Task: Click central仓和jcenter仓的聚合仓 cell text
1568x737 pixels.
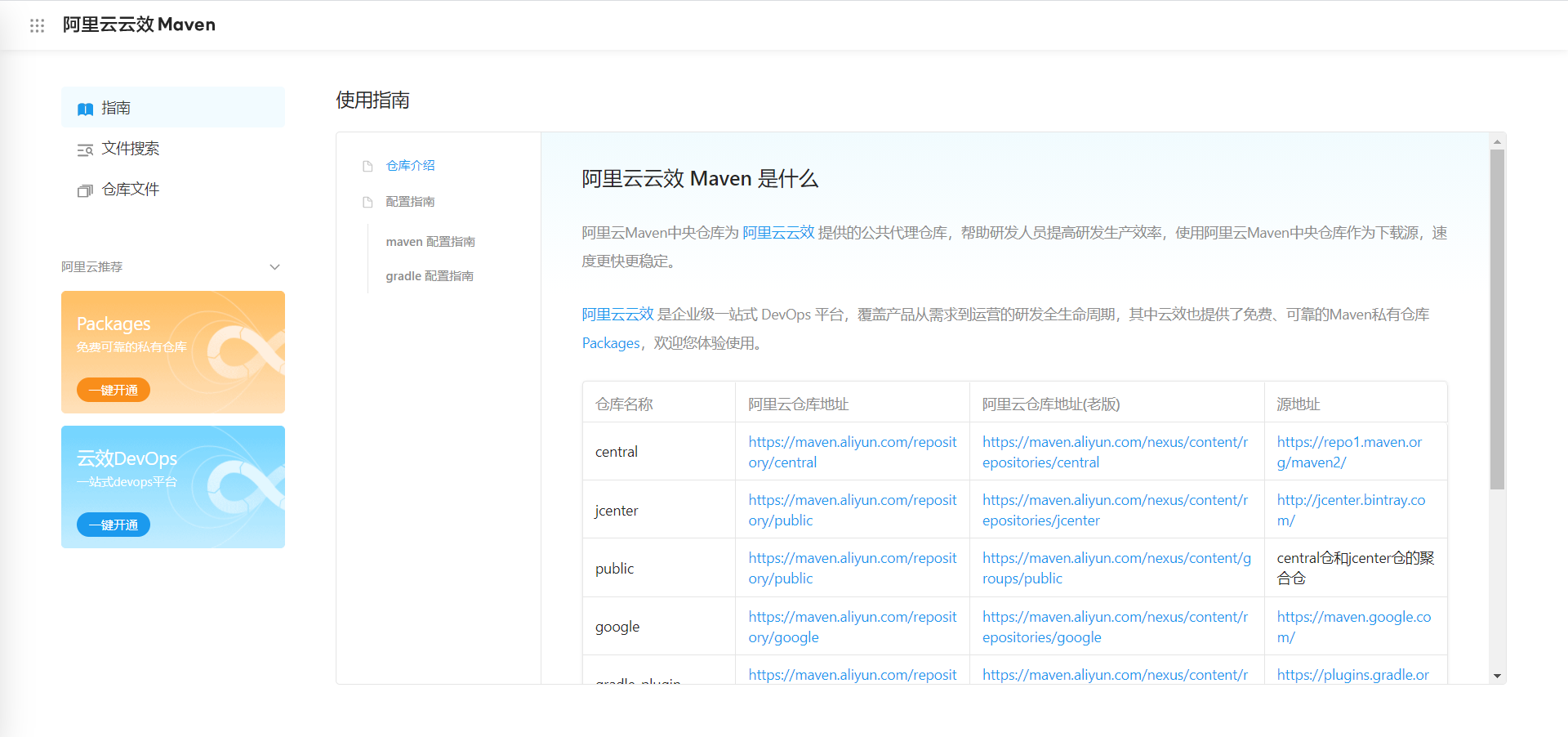Action: pos(1356,568)
